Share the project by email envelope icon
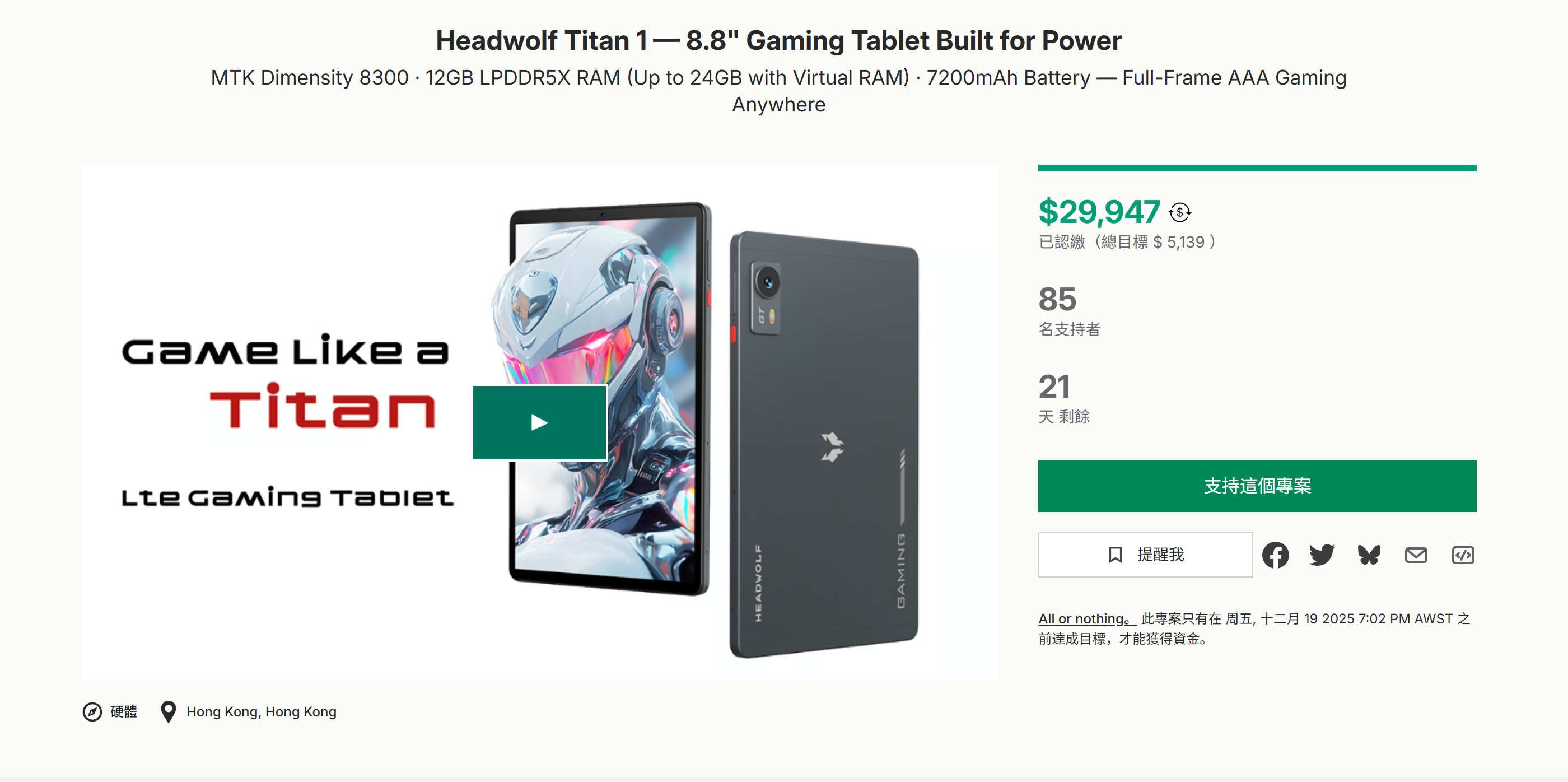The height and width of the screenshot is (782, 1568). pos(1415,555)
